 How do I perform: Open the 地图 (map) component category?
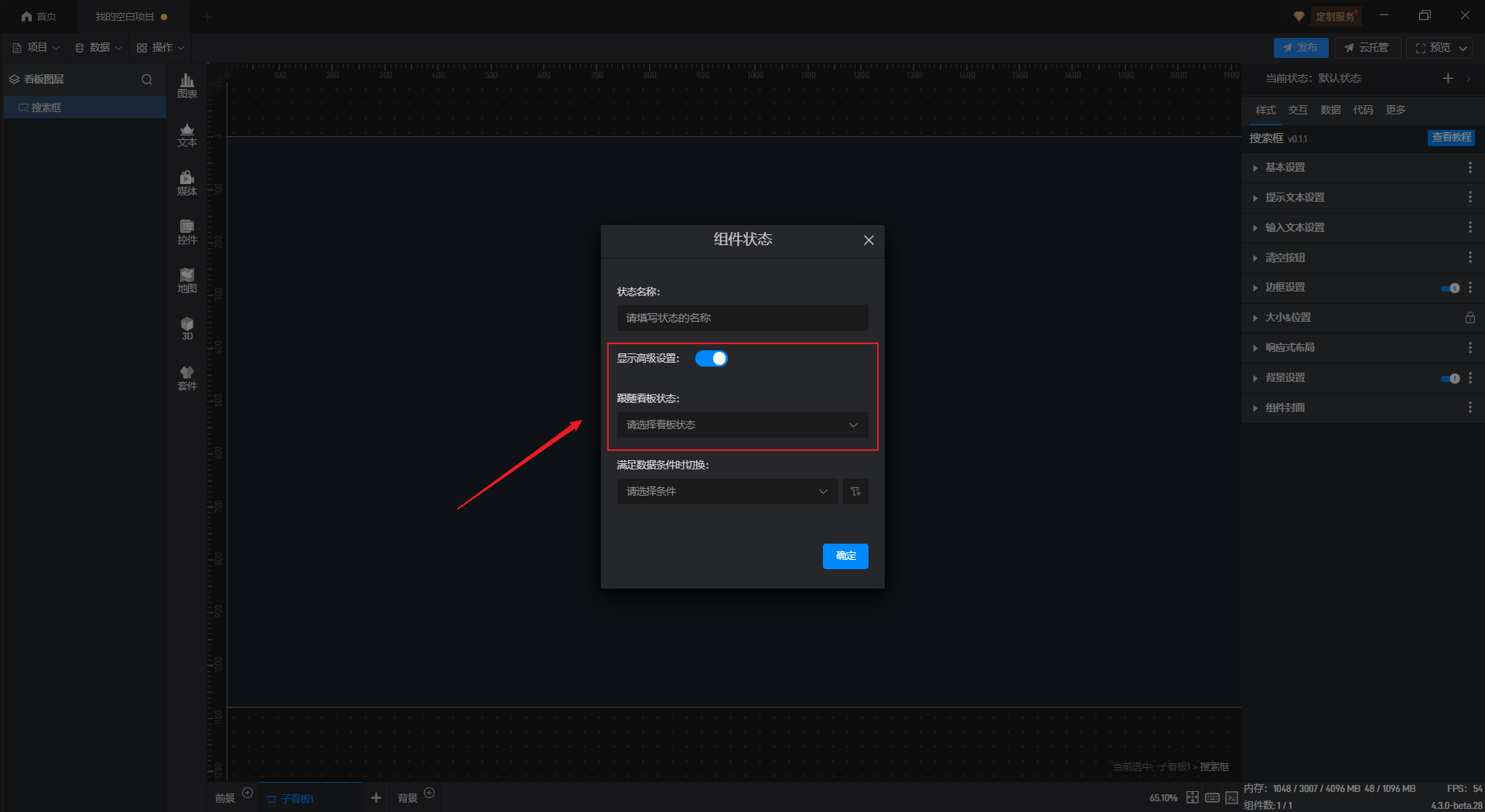pos(187,281)
